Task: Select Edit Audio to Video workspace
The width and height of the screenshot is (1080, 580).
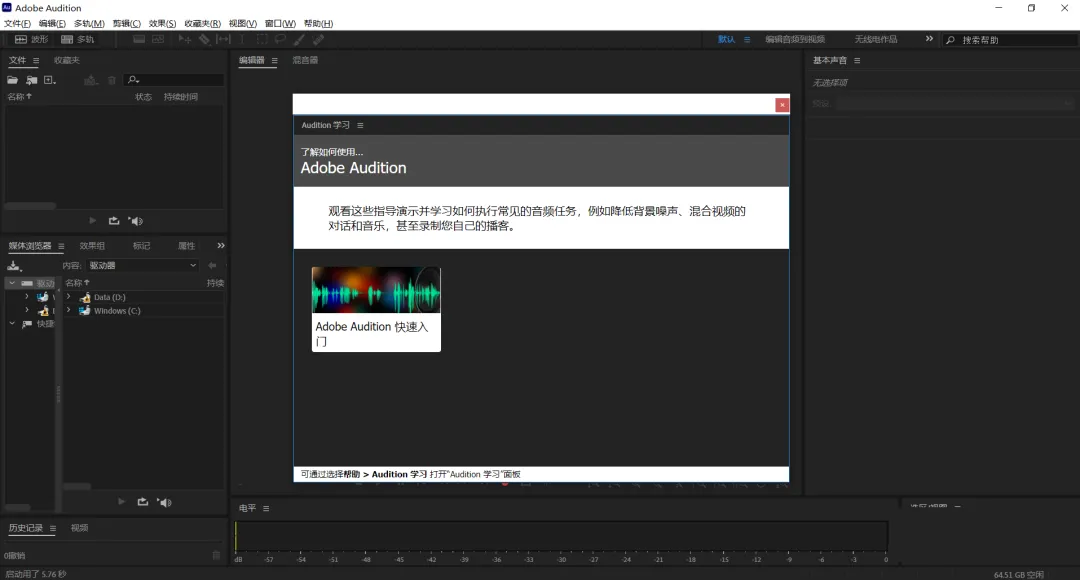Action: point(794,39)
